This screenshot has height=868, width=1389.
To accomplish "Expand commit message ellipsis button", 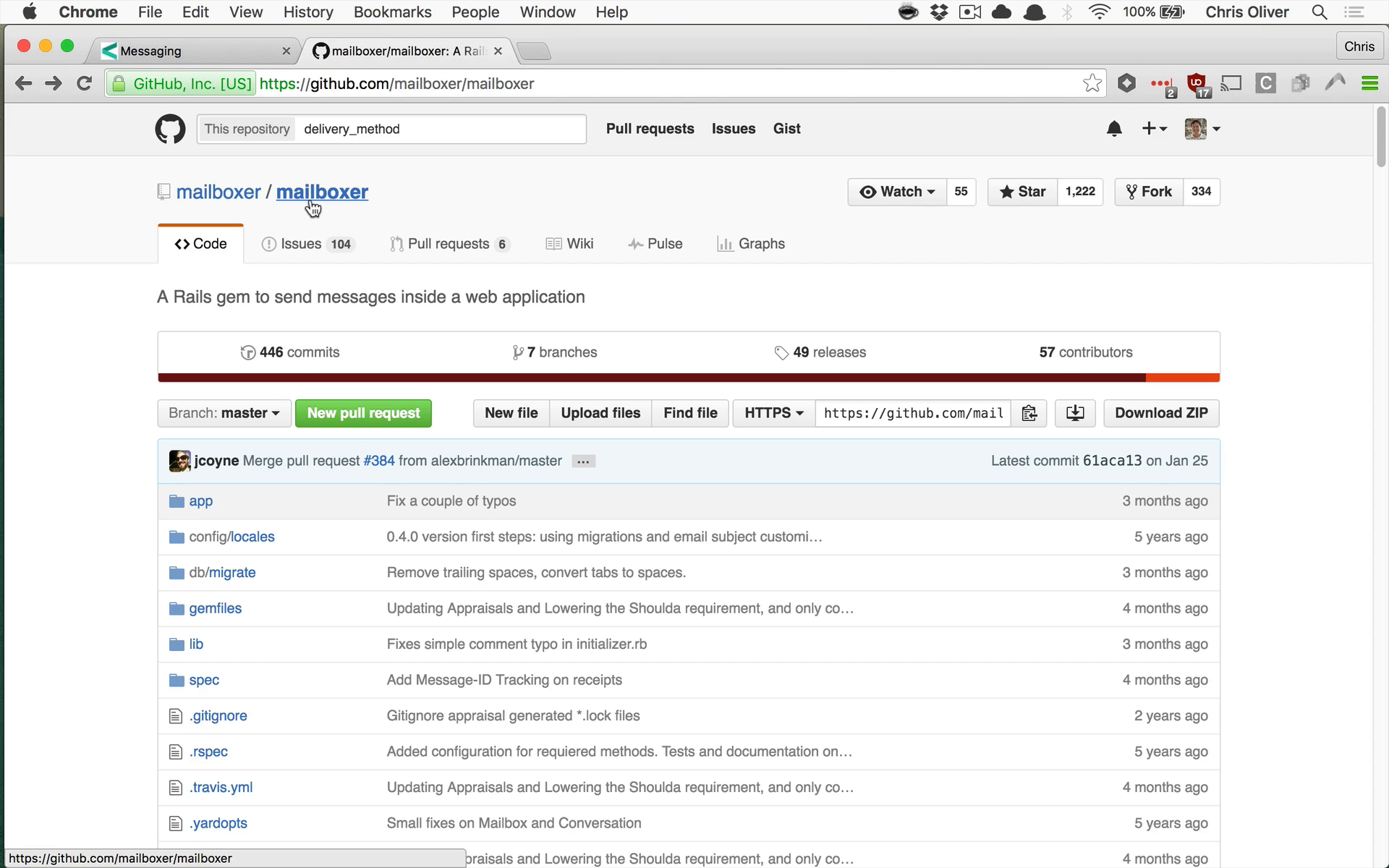I will [583, 461].
